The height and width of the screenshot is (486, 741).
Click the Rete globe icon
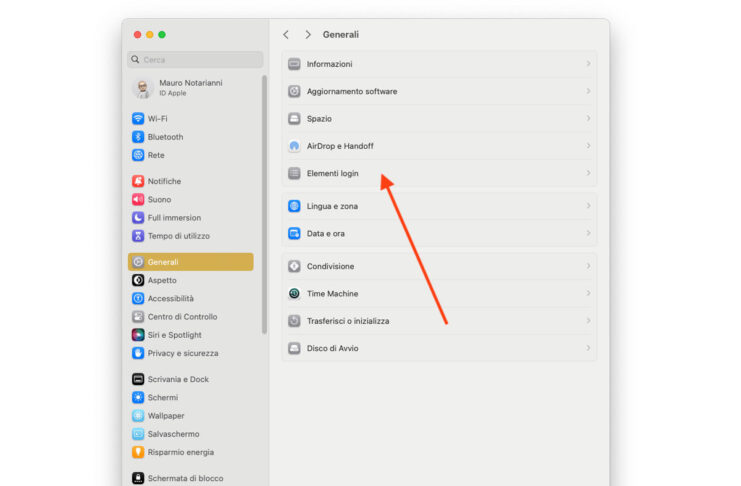138,155
